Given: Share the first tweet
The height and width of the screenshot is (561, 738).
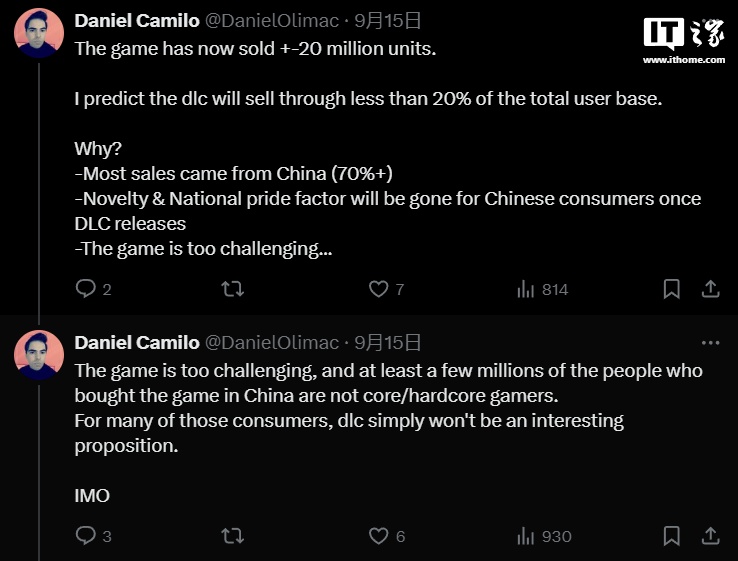Looking at the screenshot, I should (x=711, y=289).
